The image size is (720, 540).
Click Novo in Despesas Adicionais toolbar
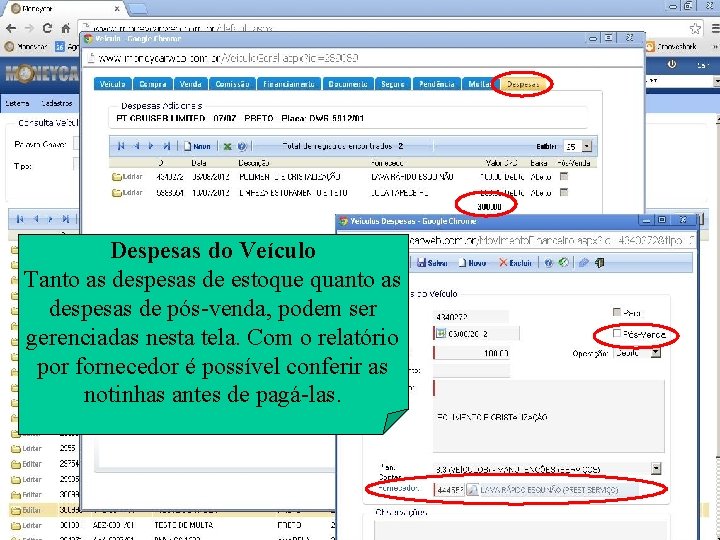pos(197,146)
